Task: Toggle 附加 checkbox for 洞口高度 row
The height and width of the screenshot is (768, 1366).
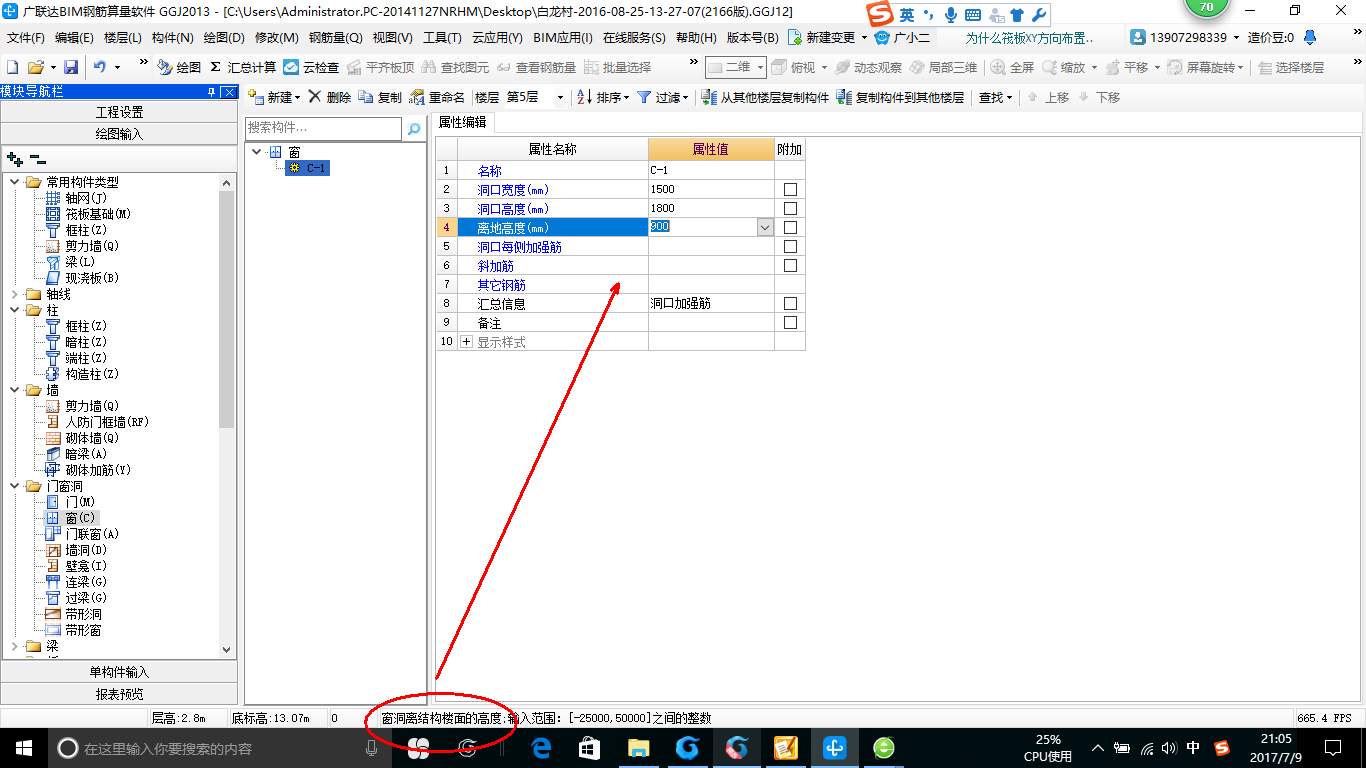Action: pos(791,208)
